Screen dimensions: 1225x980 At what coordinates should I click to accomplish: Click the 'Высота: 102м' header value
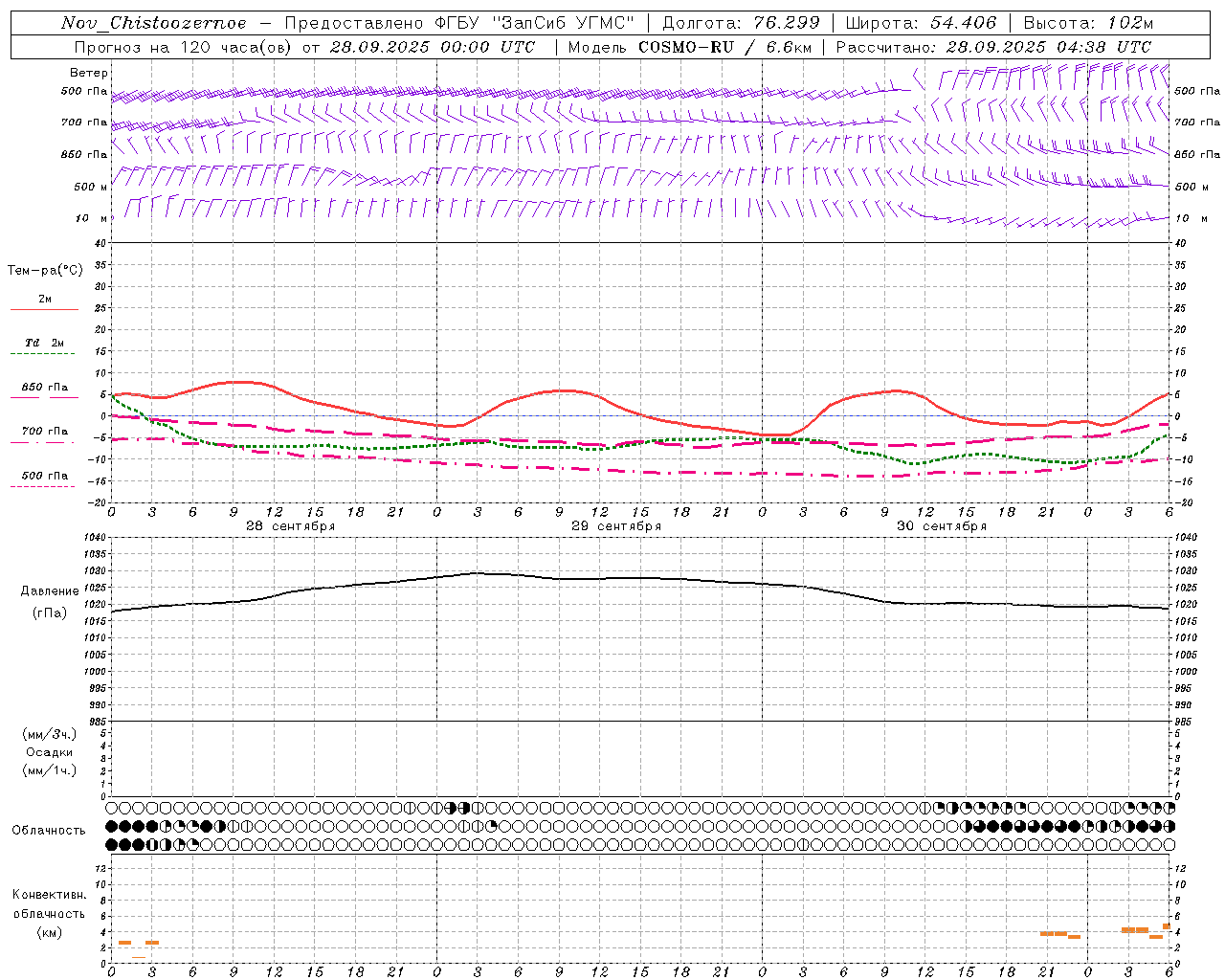[x=1088, y=23]
